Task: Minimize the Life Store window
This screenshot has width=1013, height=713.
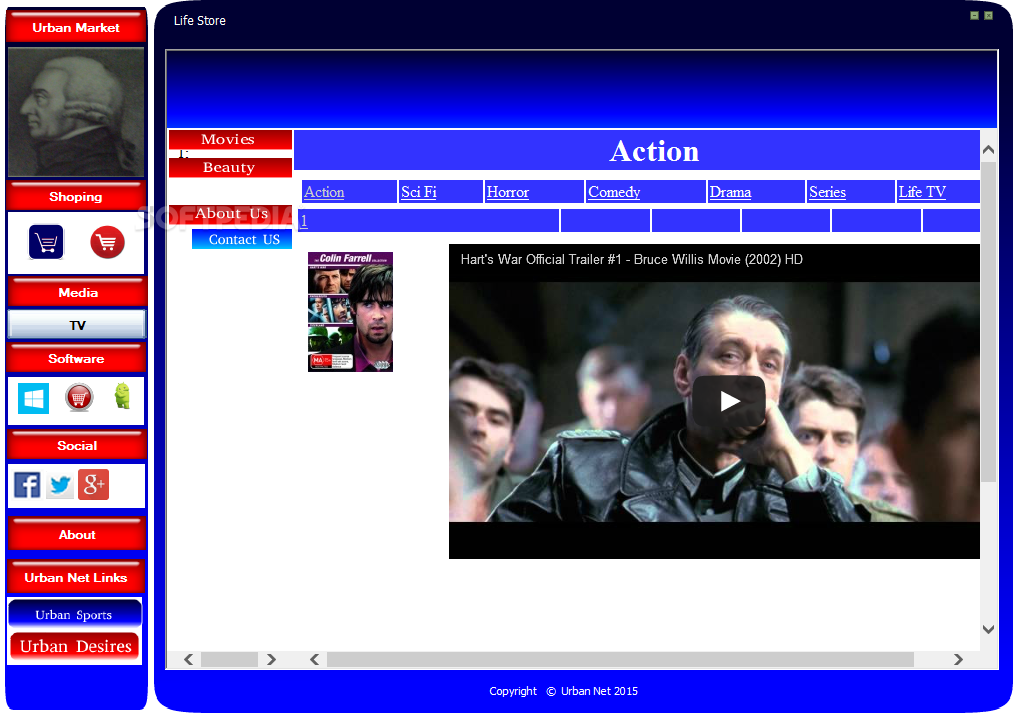Action: pos(974,16)
